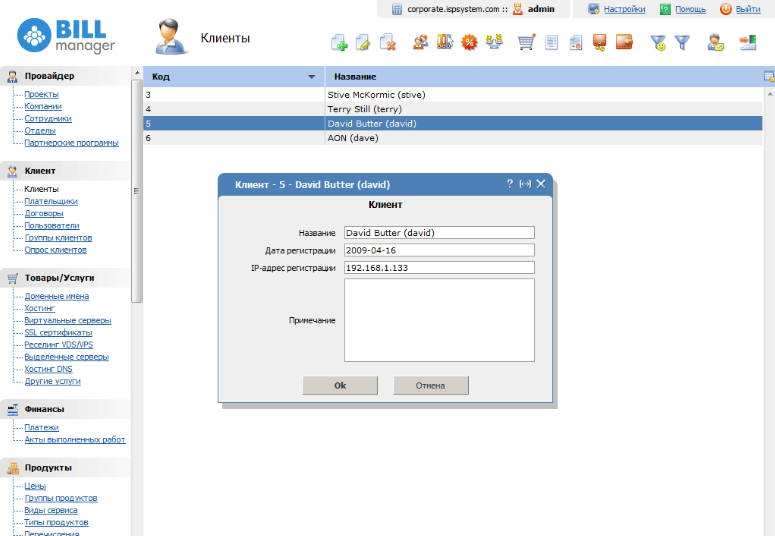
Task: Click the filter funnel with smiley icon
Action: click(x=658, y=42)
